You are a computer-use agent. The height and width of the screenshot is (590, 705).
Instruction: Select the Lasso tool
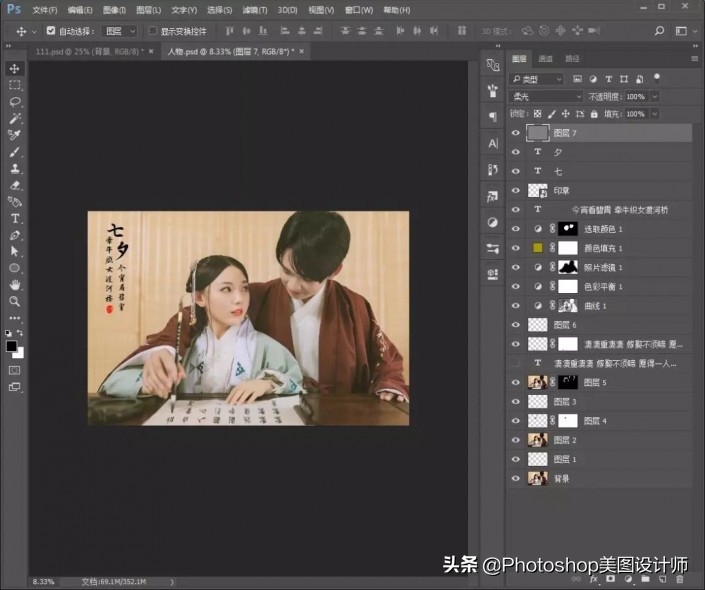coord(14,102)
